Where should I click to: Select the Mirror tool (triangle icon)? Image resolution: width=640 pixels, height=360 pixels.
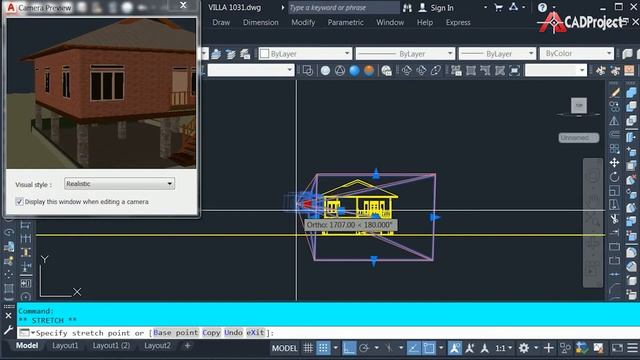615,120
